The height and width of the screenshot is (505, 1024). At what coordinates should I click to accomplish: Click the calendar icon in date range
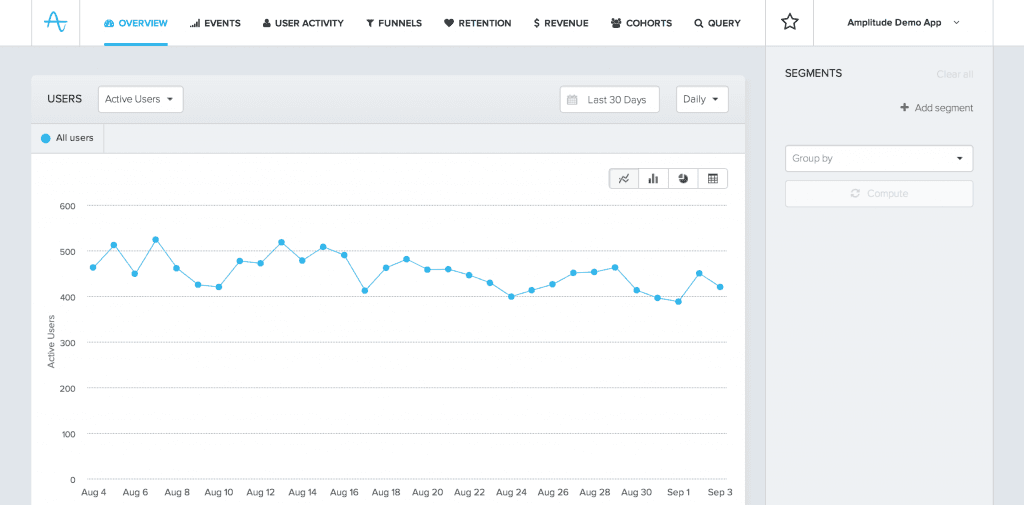coord(572,100)
